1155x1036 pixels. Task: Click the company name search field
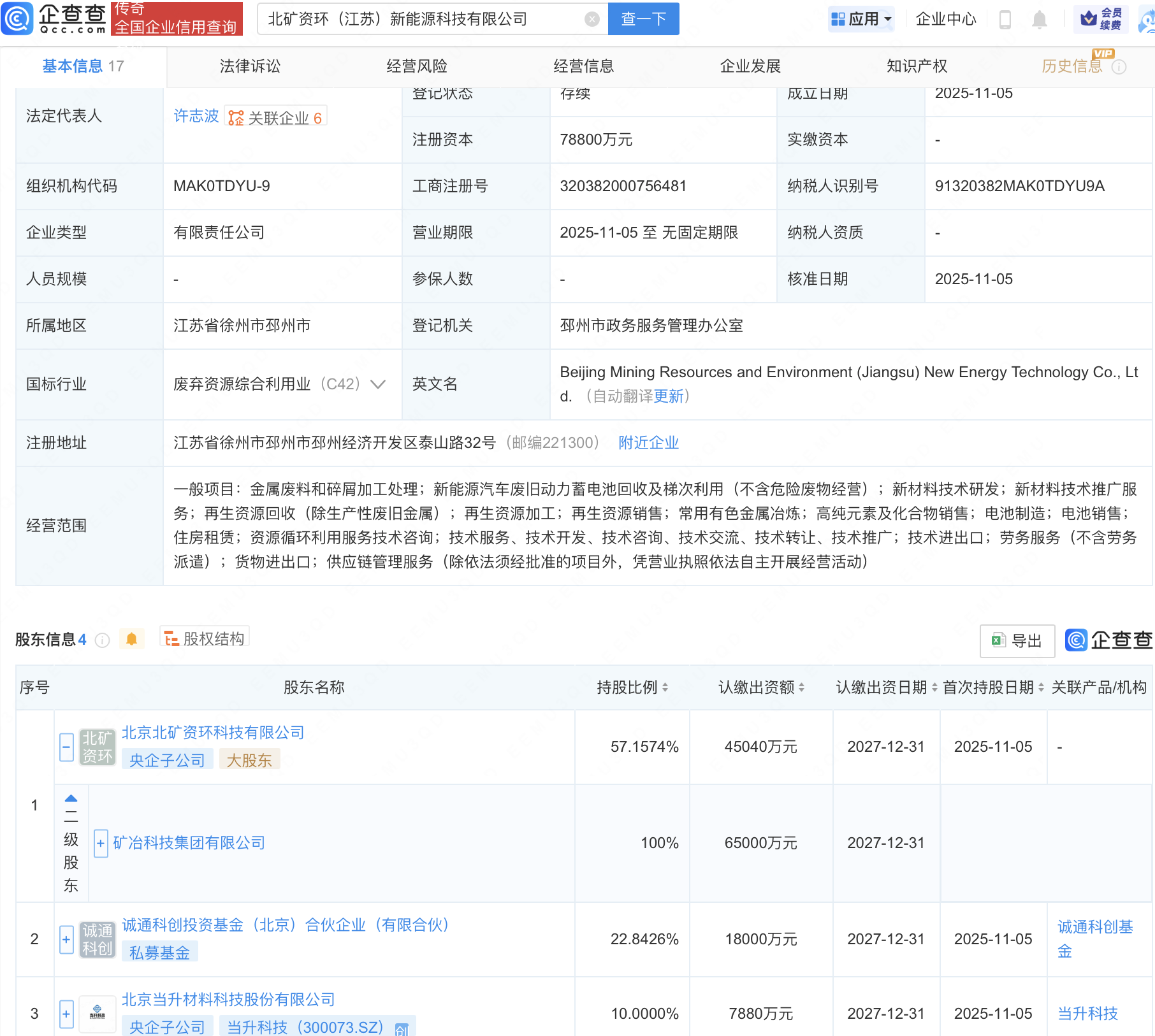(x=421, y=19)
